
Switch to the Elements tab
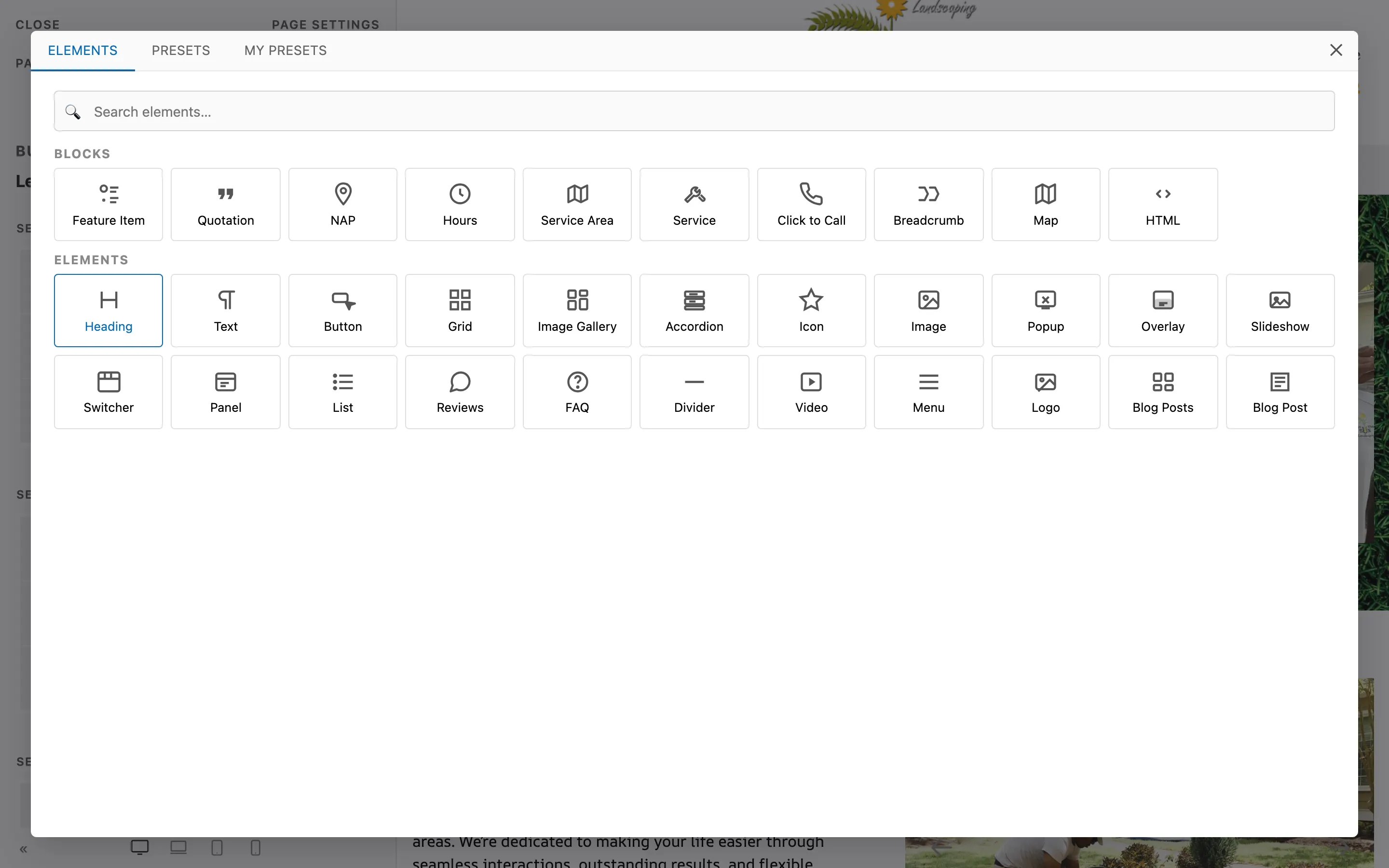82,51
